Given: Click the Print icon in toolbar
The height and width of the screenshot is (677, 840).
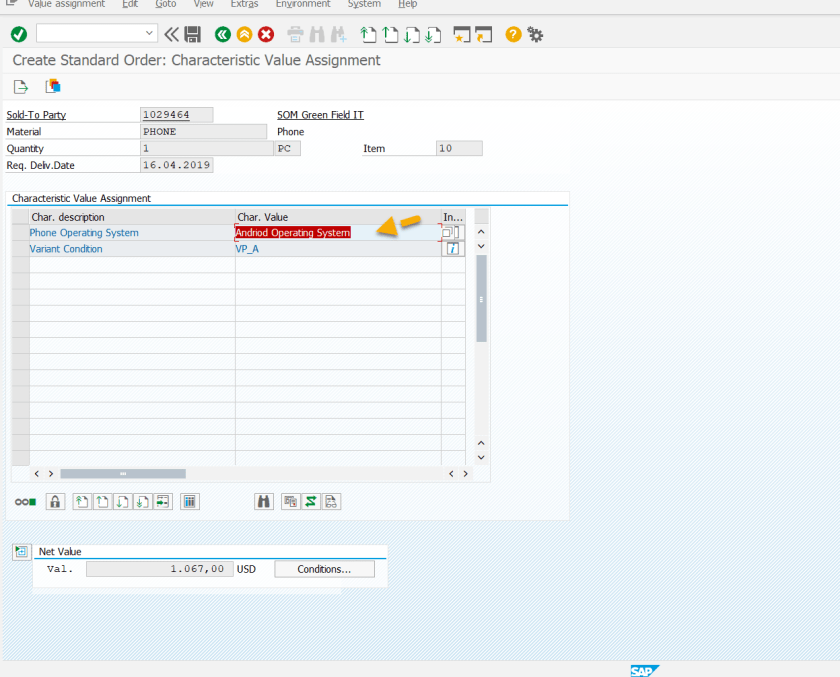Looking at the screenshot, I should [295, 35].
